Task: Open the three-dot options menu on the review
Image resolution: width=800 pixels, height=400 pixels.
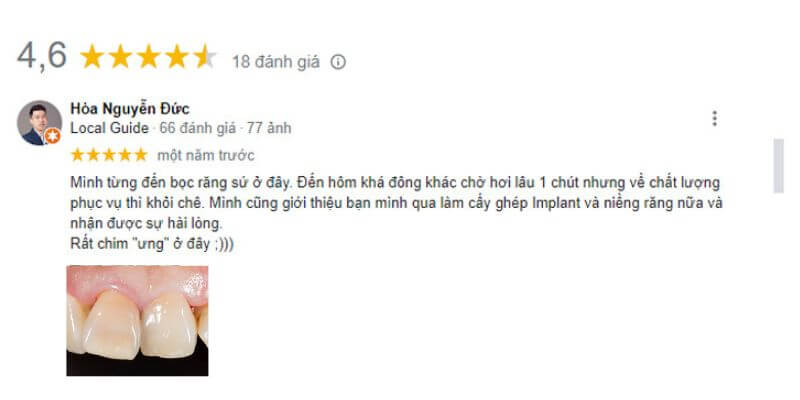Action: pos(714,118)
